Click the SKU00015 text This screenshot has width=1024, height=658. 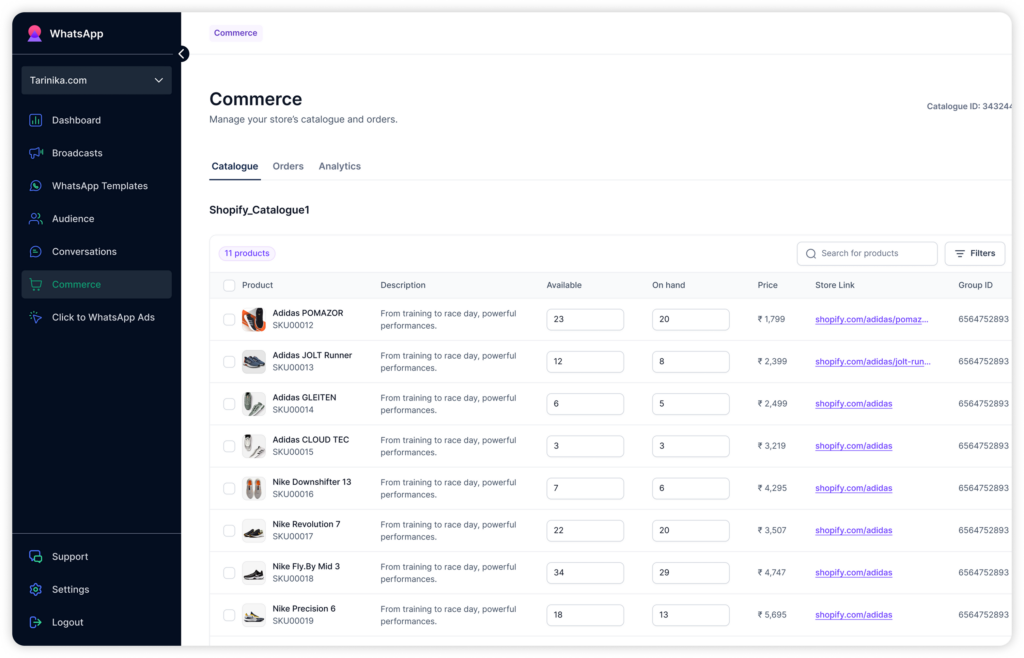293,452
